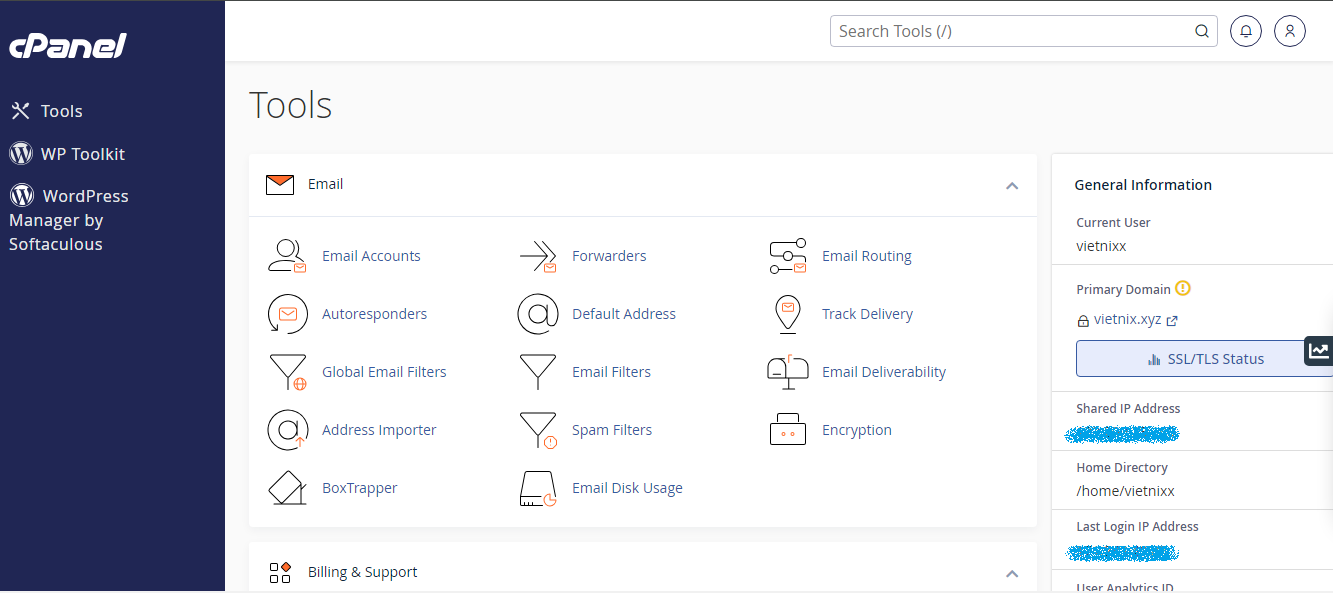Click the Email Accounts icon
Screen dimensions: 1333x593
(287, 256)
